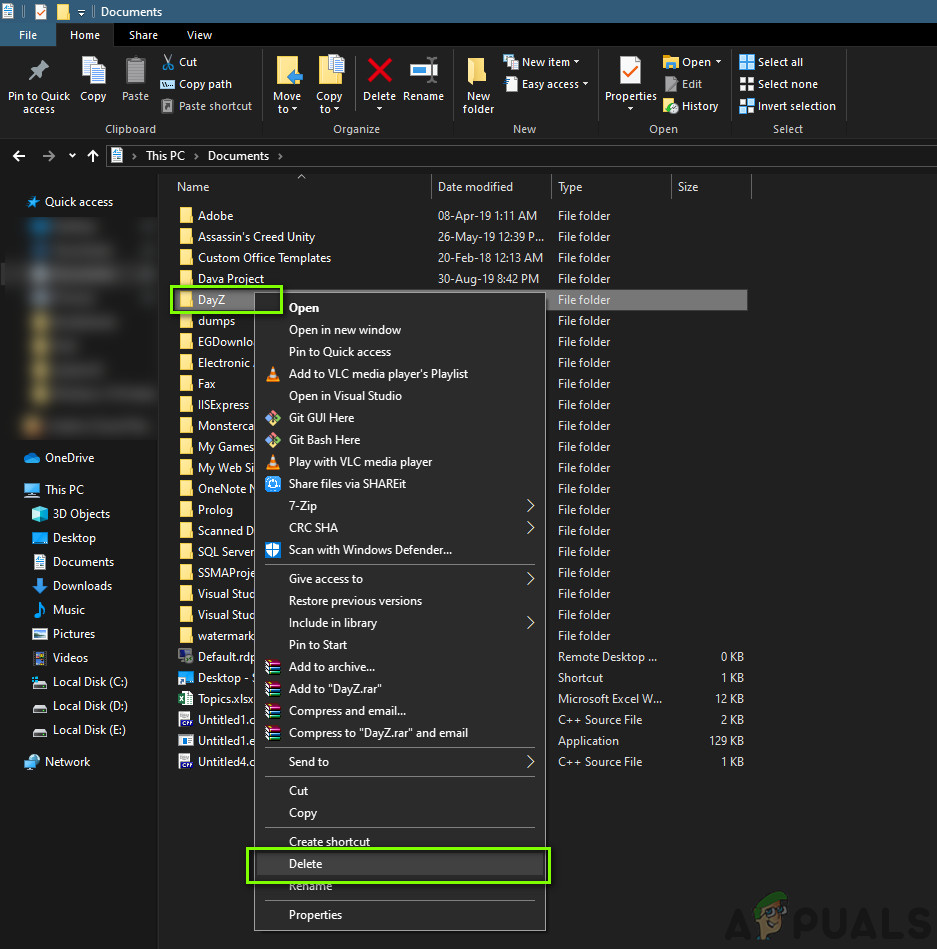Click Invert selection in the ribbon
Screen dimensions: 937x949
[787, 106]
